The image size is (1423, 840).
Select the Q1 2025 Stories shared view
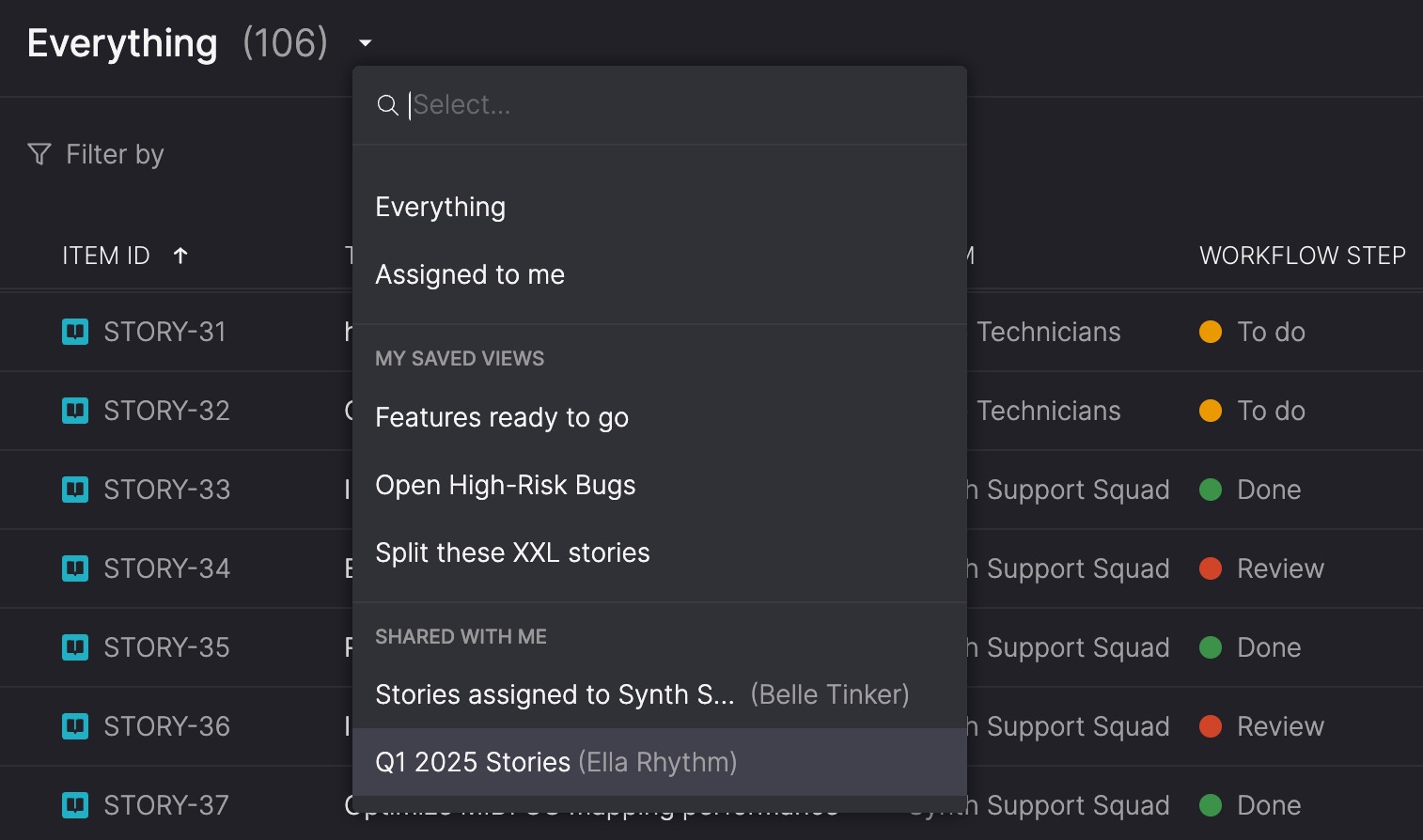555,762
